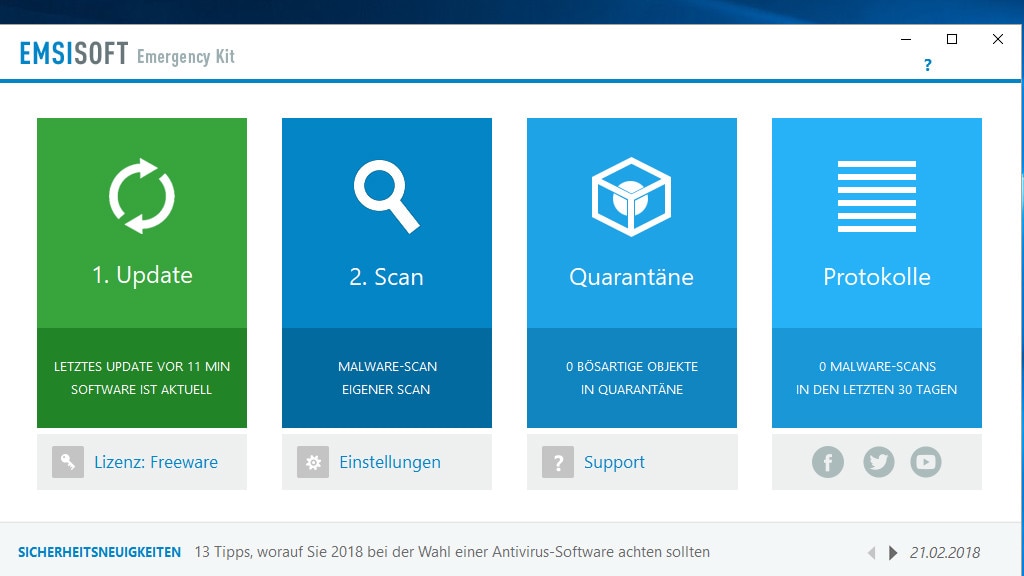Open help via the blue question mark
This screenshot has width=1024, height=576.
pyautogui.click(x=927, y=65)
